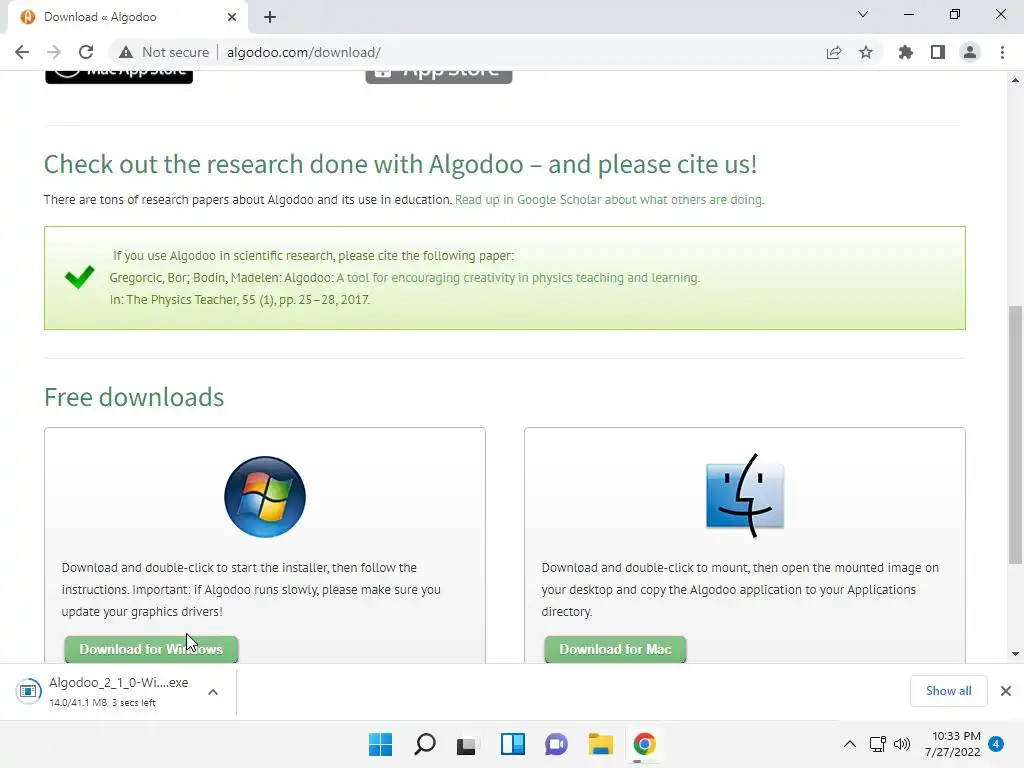Share this page via the share icon

834,52
